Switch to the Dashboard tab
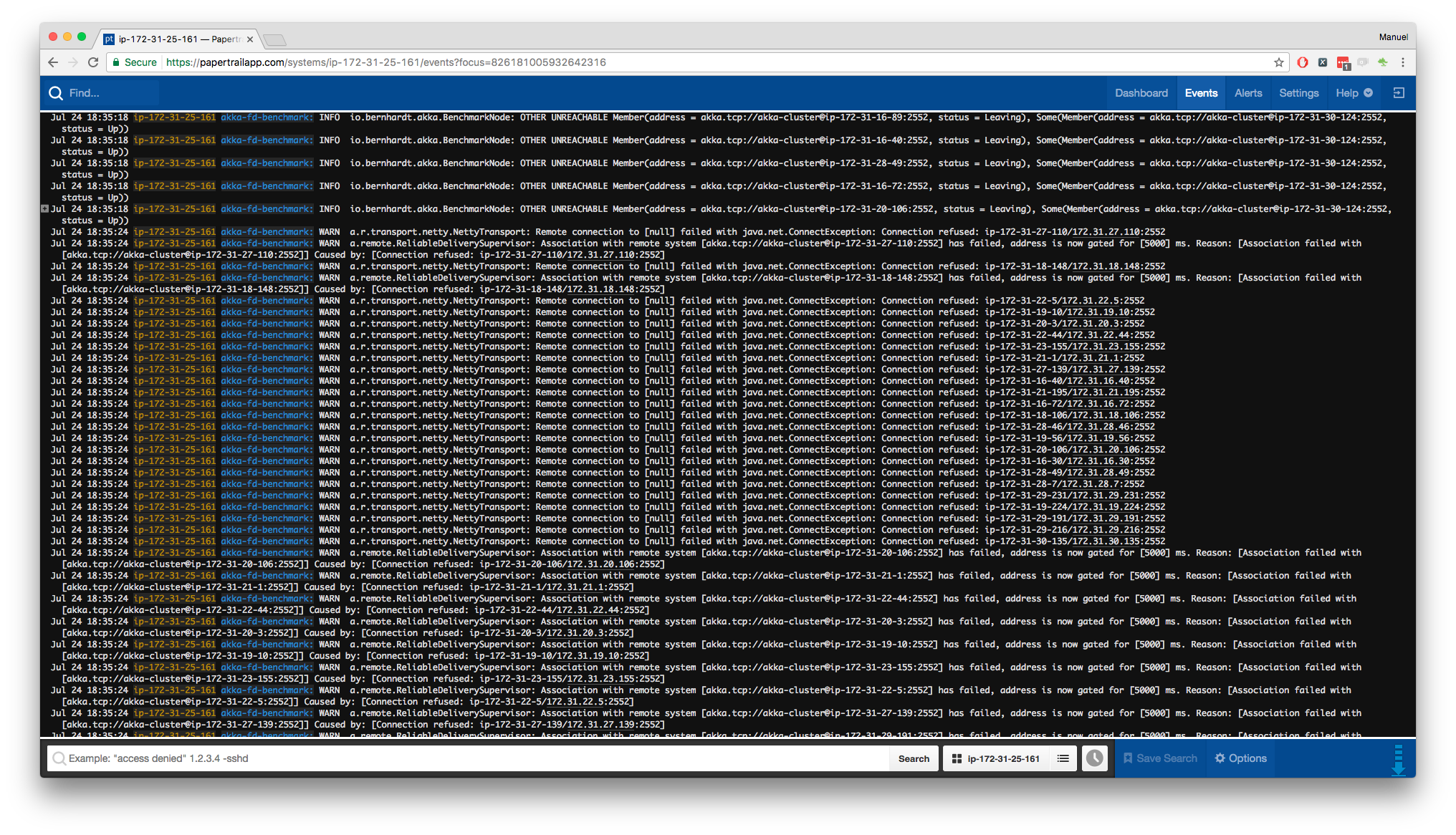The image size is (1456, 835). [x=1141, y=93]
